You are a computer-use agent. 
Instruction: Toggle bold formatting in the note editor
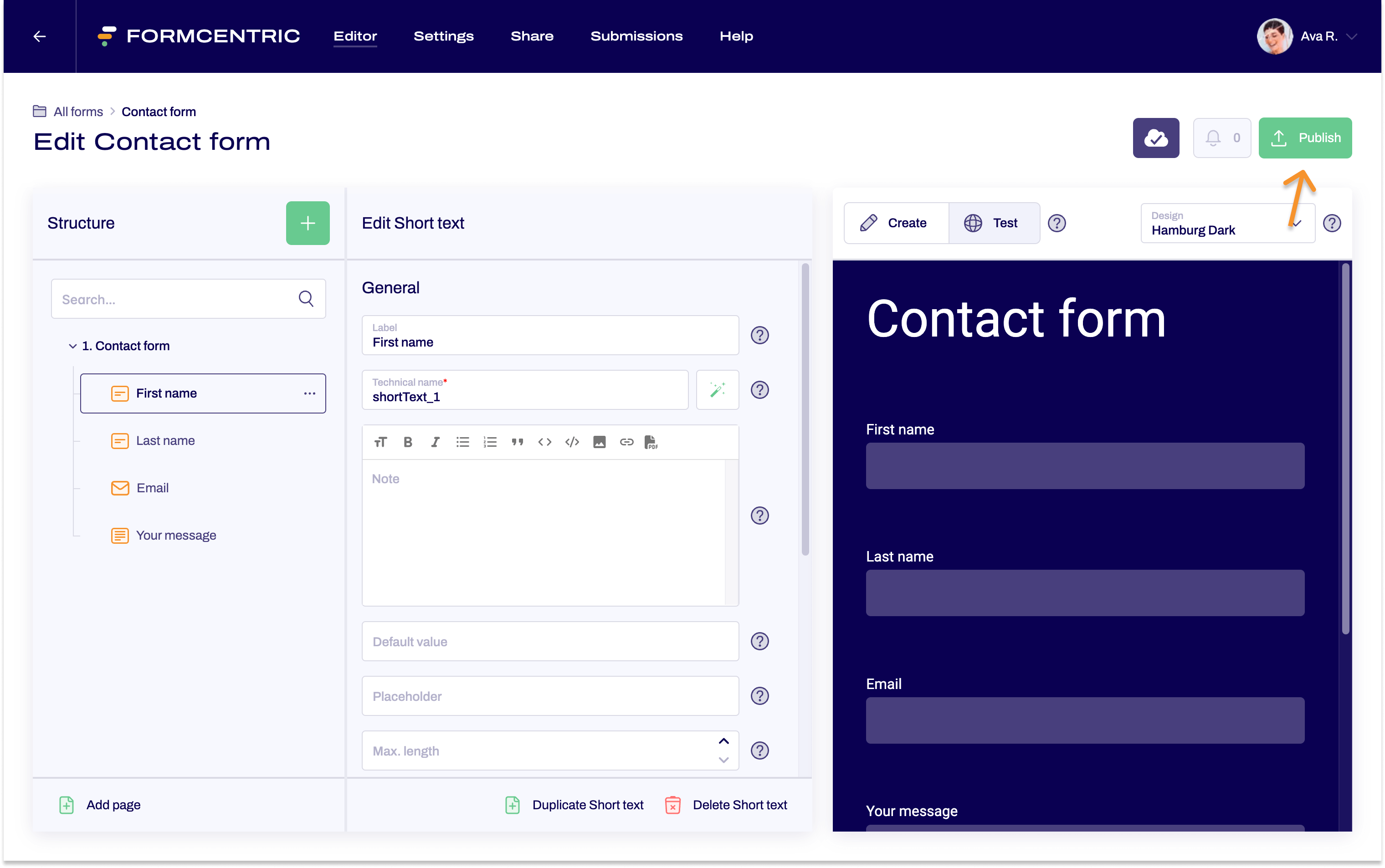408,441
